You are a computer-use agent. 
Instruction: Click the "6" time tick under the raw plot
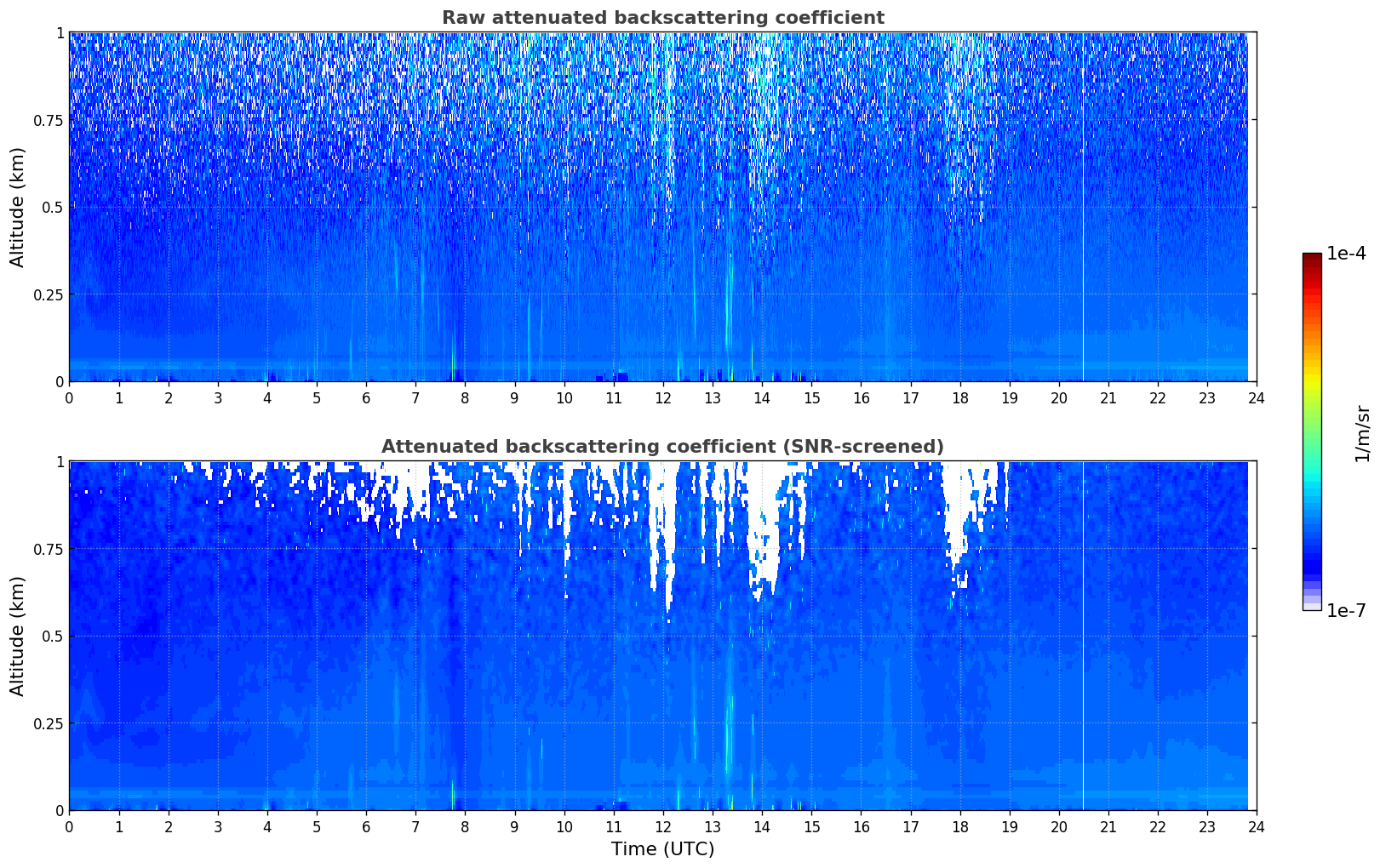click(x=366, y=397)
